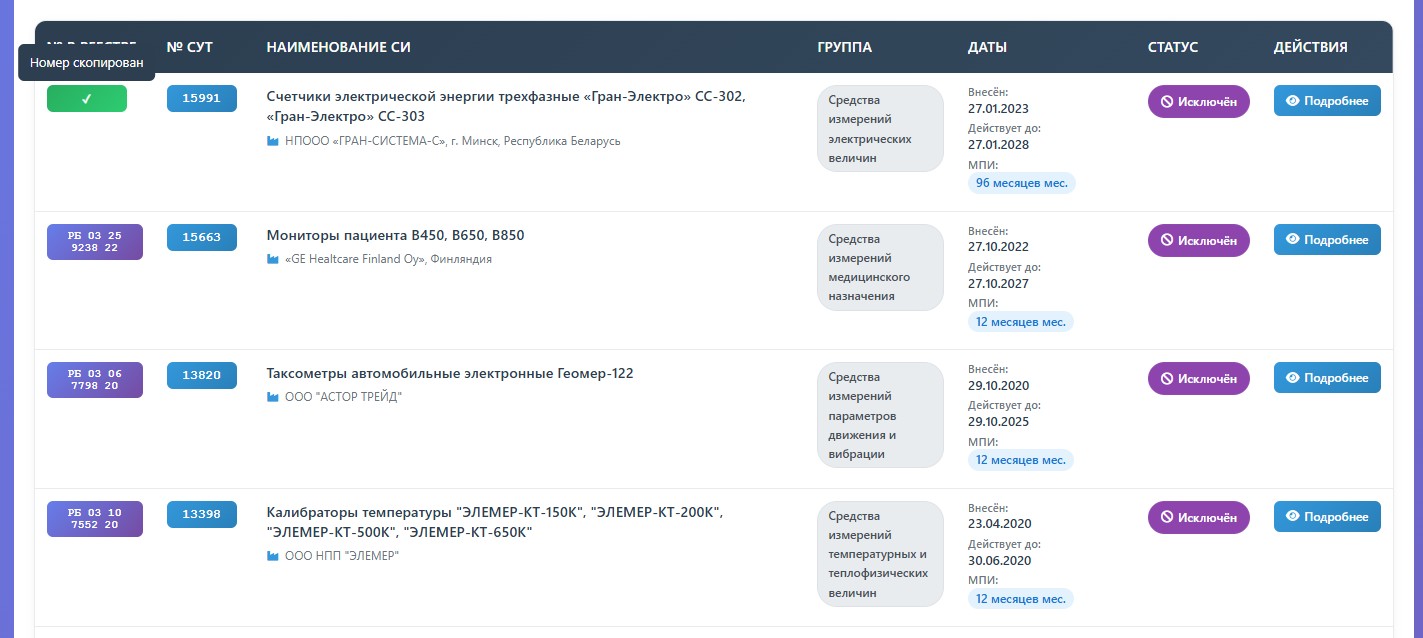Image resolution: width=1423 pixels, height=638 pixels.
Task: Click ban icon in Исключён for row 15663
Action: (1167, 240)
